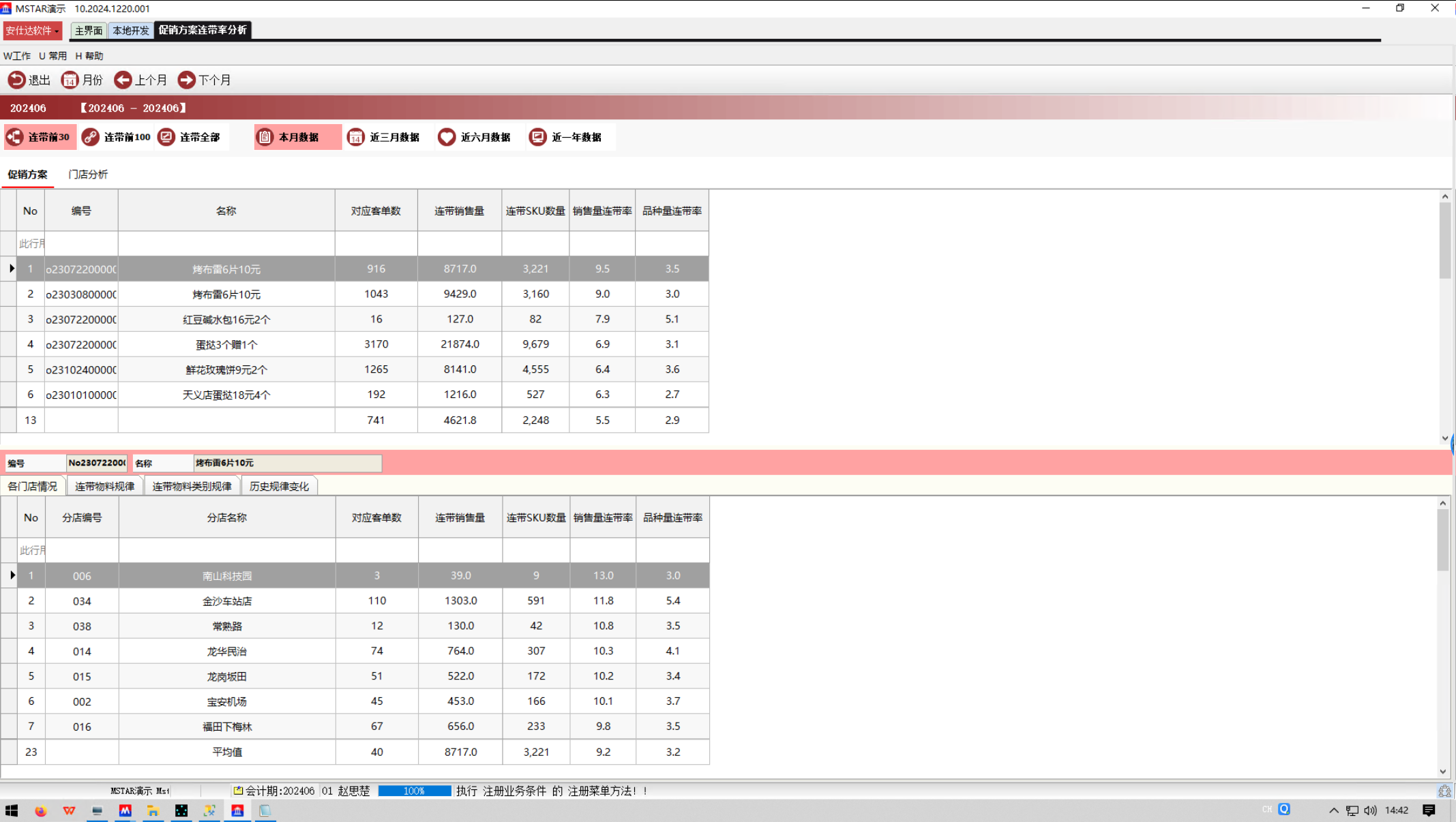Expand the 安仕达软件 dropdown menu
The width and height of the screenshot is (1456, 822).
coord(32,30)
